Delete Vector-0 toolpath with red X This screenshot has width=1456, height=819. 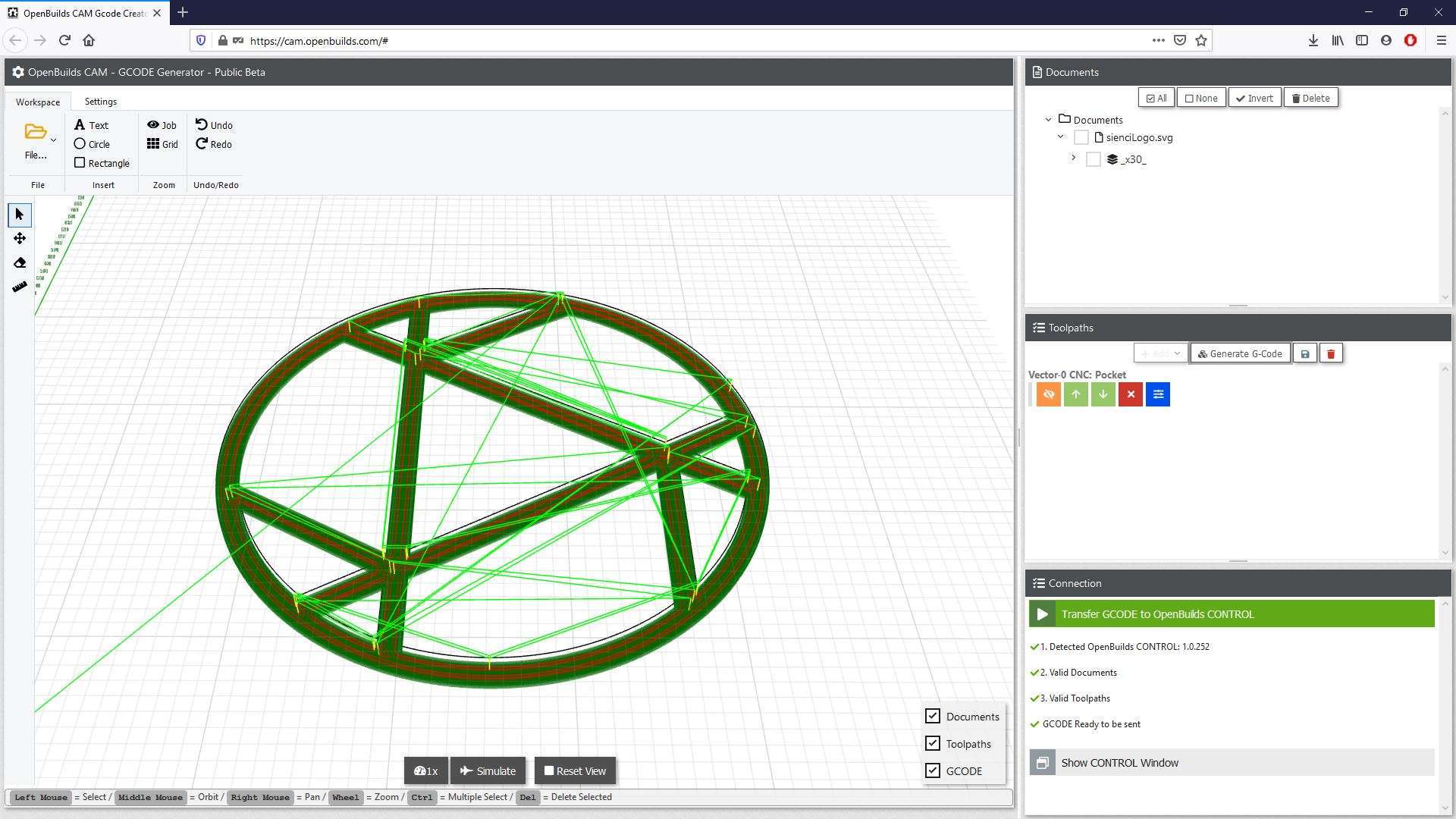tap(1130, 394)
